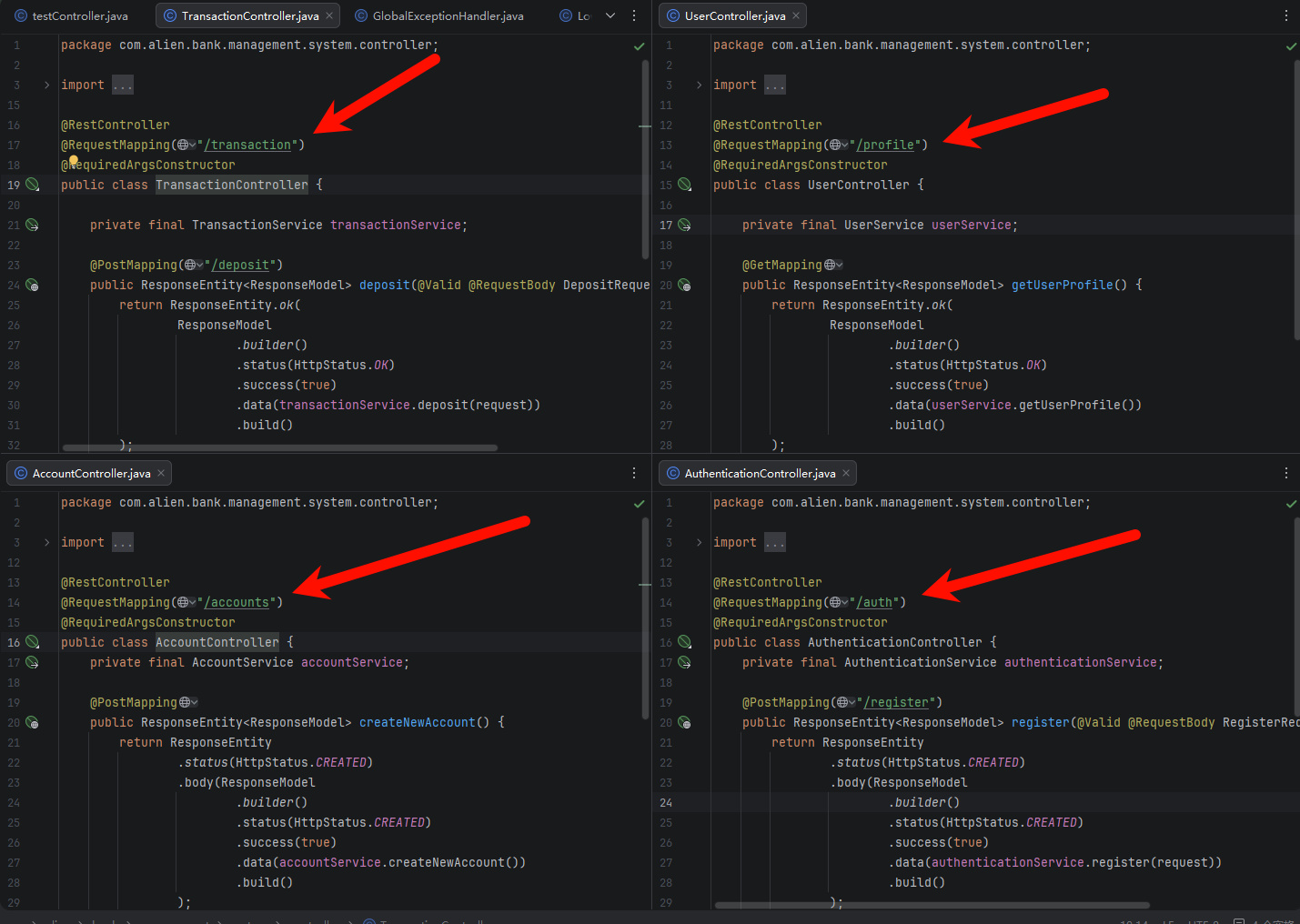This screenshot has width=1300, height=924.
Task: Click inspection checkmark in AccountController editor
Action: pyautogui.click(x=639, y=503)
